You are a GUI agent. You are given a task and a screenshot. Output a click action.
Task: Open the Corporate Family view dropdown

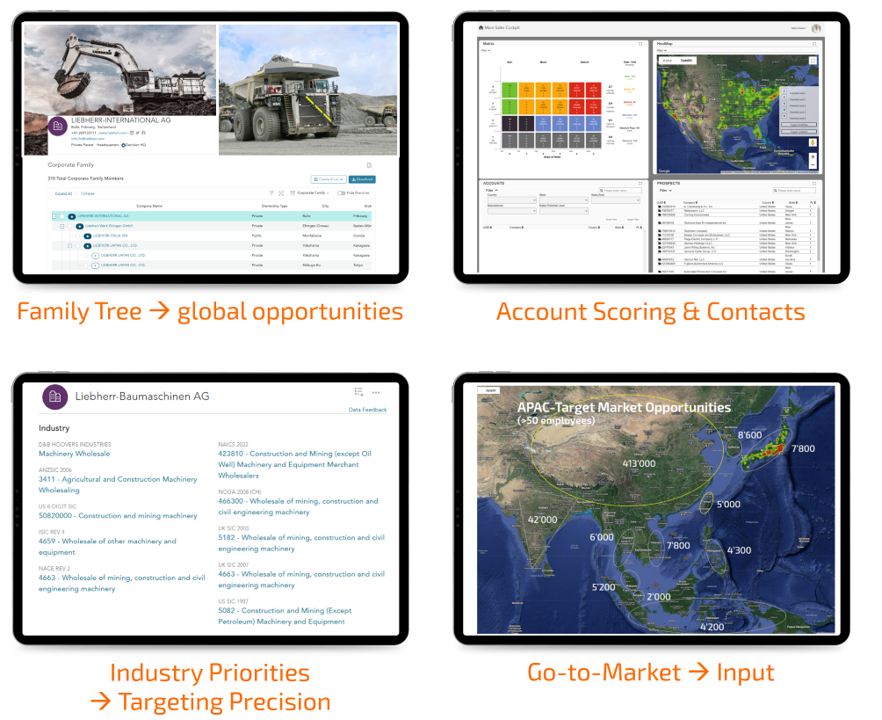coord(310,193)
